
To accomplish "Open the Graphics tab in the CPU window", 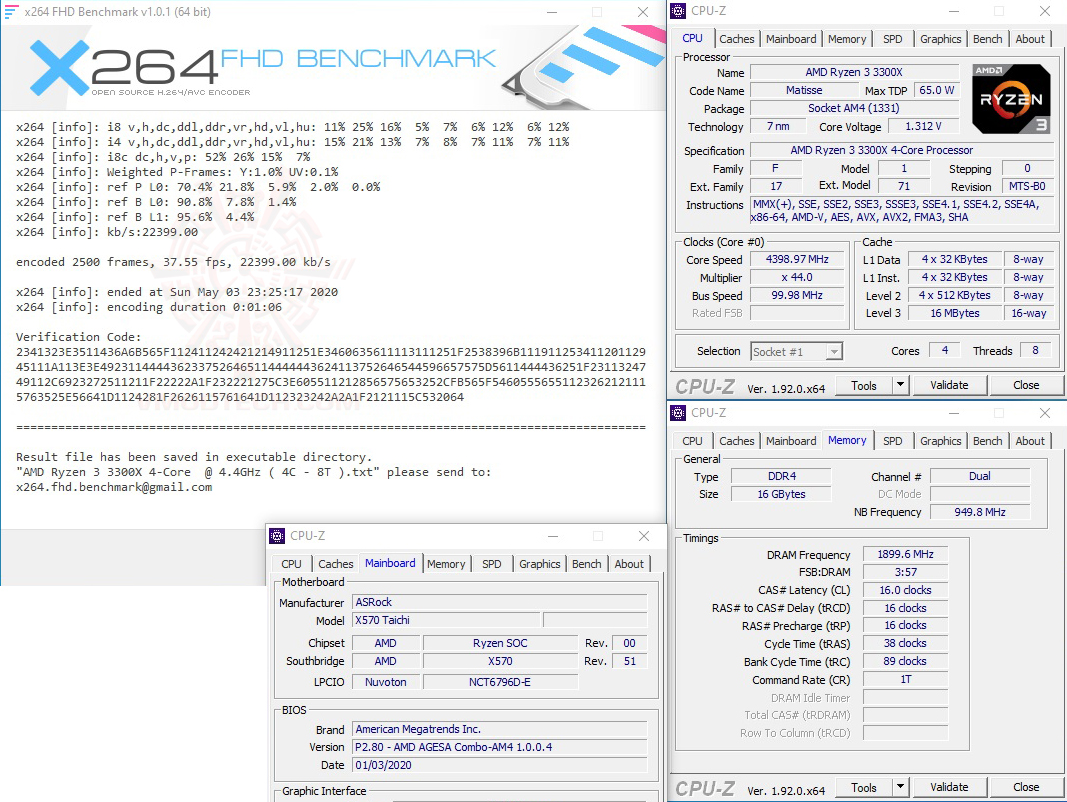I will [940, 39].
